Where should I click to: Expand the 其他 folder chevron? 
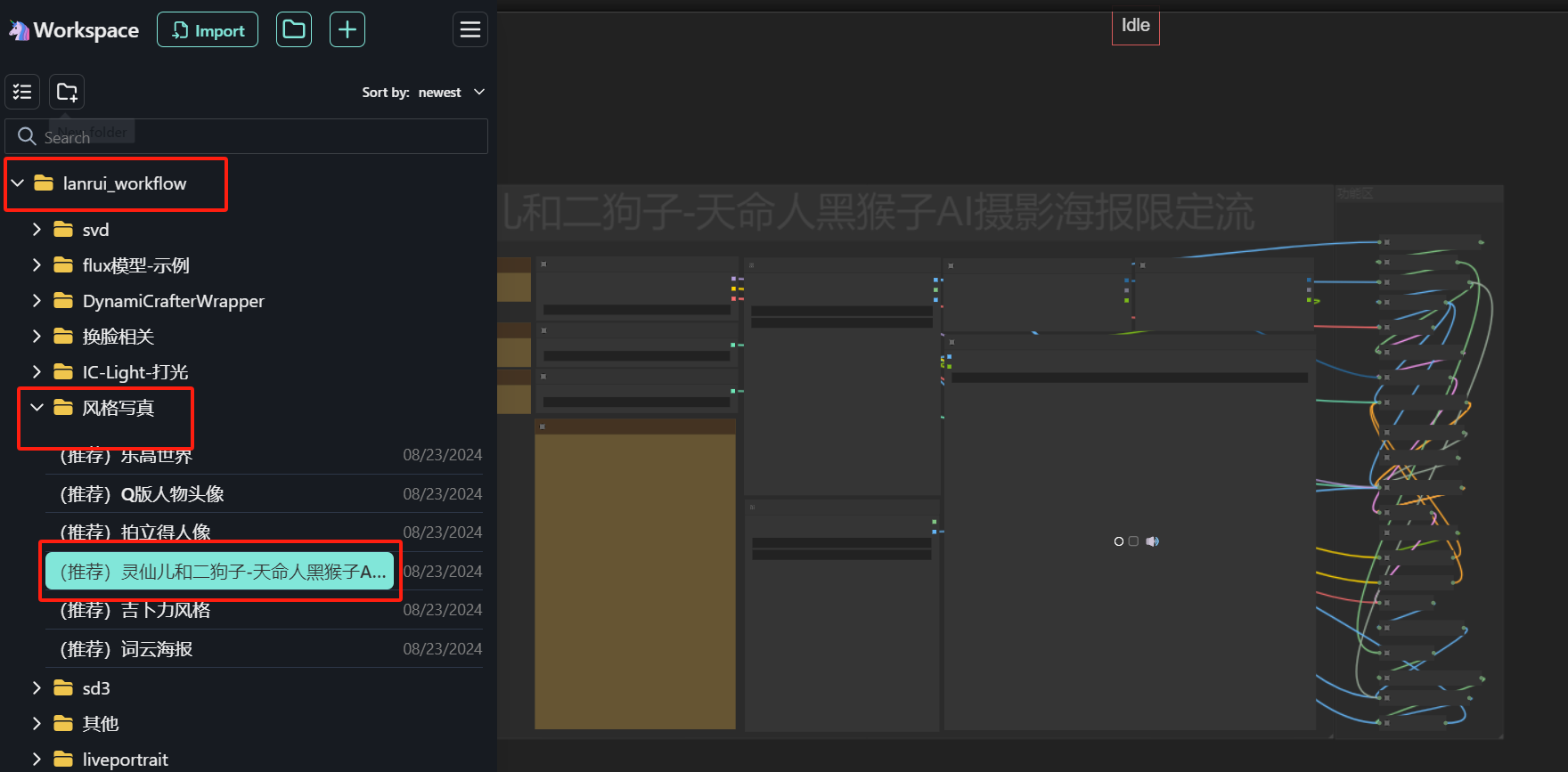(37, 724)
